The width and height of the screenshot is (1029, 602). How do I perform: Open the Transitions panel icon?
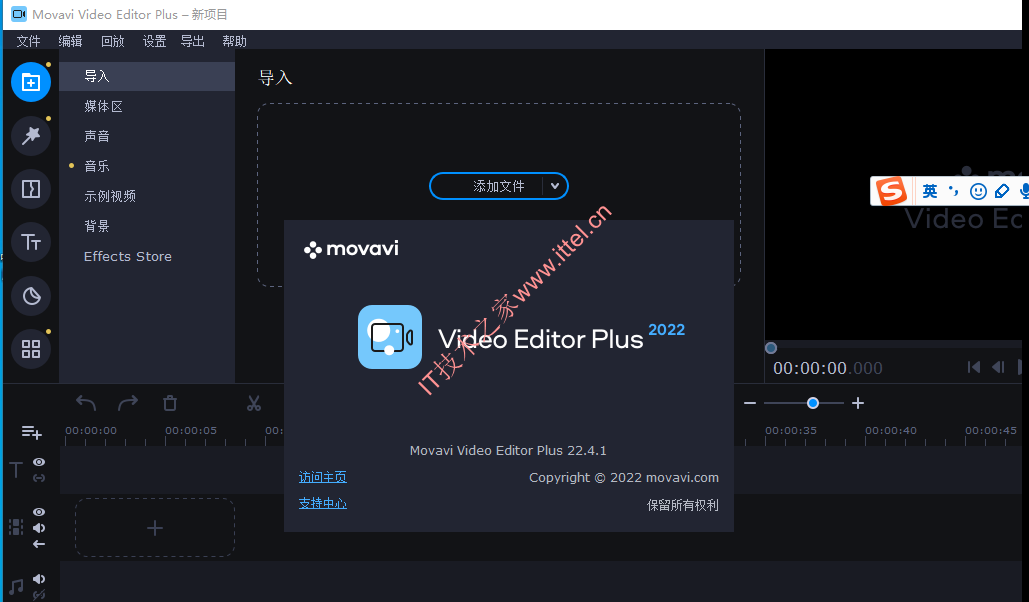point(31,189)
